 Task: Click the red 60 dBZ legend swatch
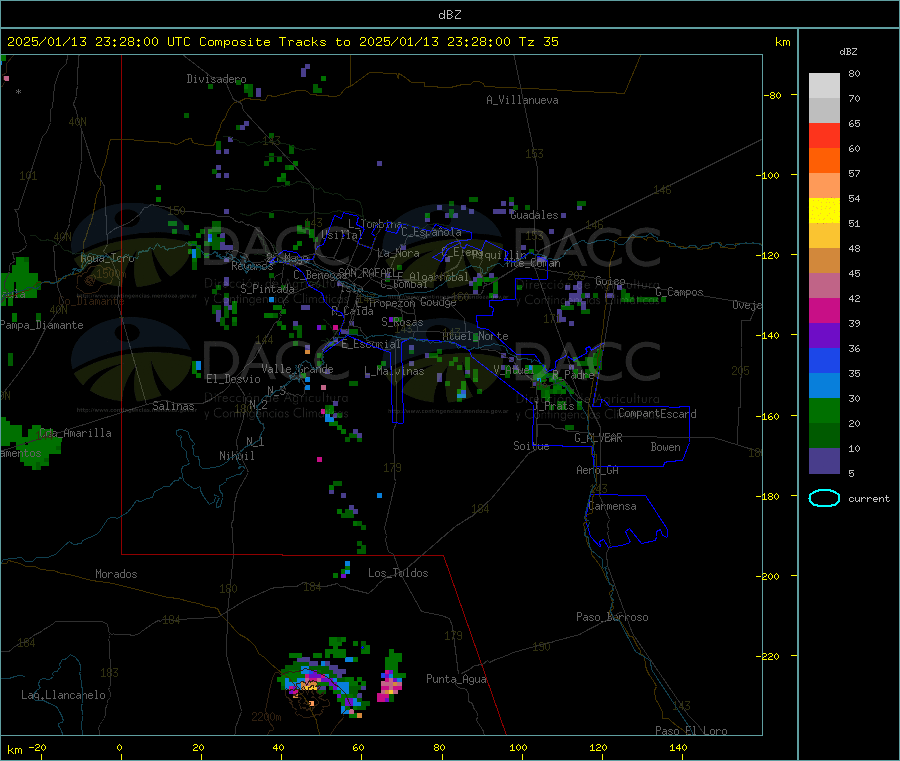(824, 135)
